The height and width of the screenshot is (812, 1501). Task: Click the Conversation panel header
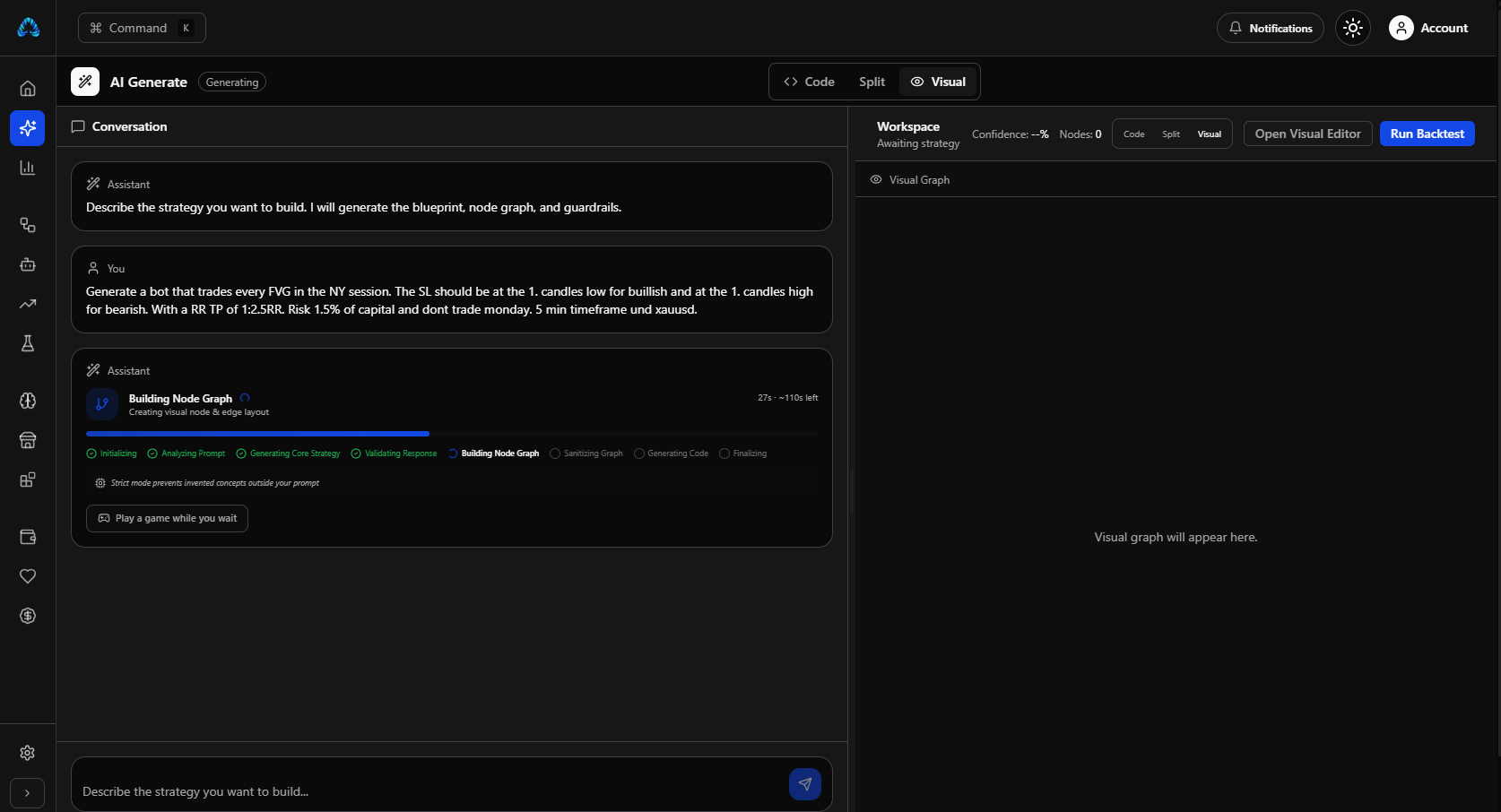pos(452,126)
